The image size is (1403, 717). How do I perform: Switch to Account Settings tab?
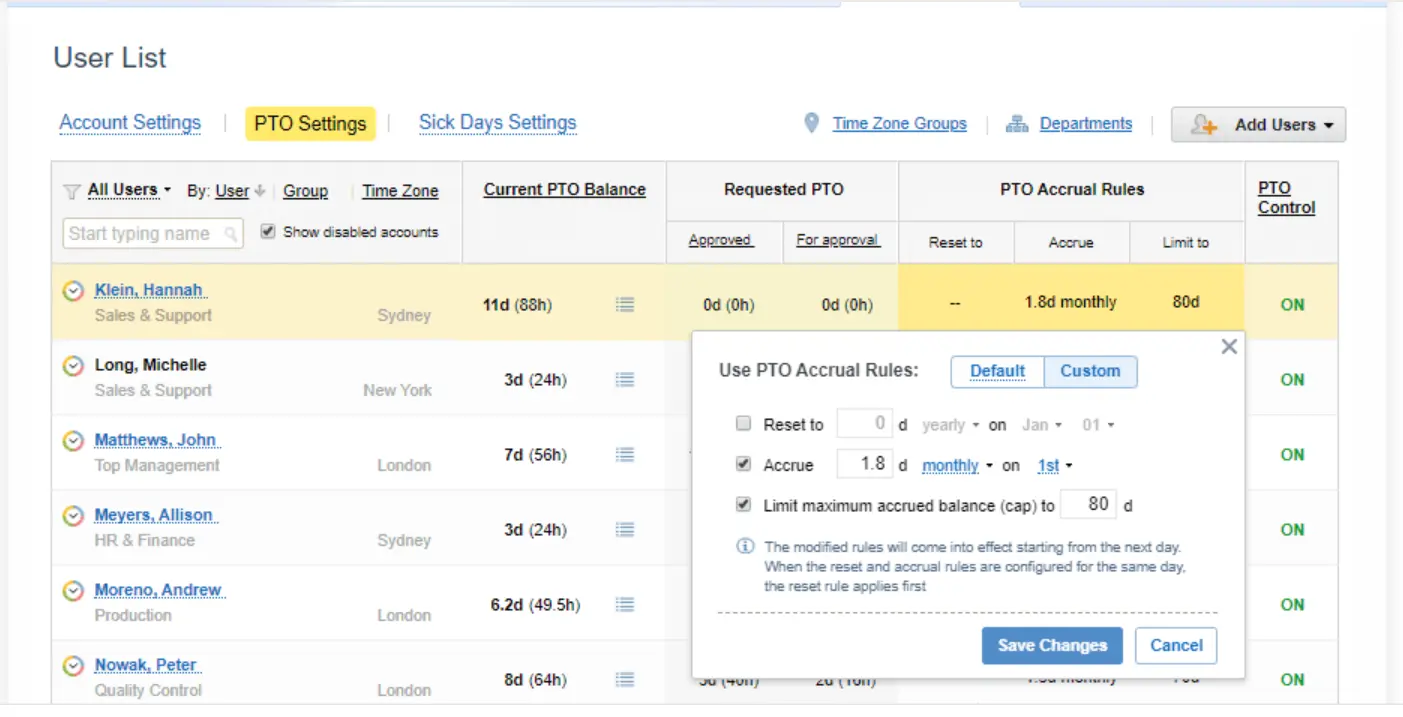coord(130,123)
